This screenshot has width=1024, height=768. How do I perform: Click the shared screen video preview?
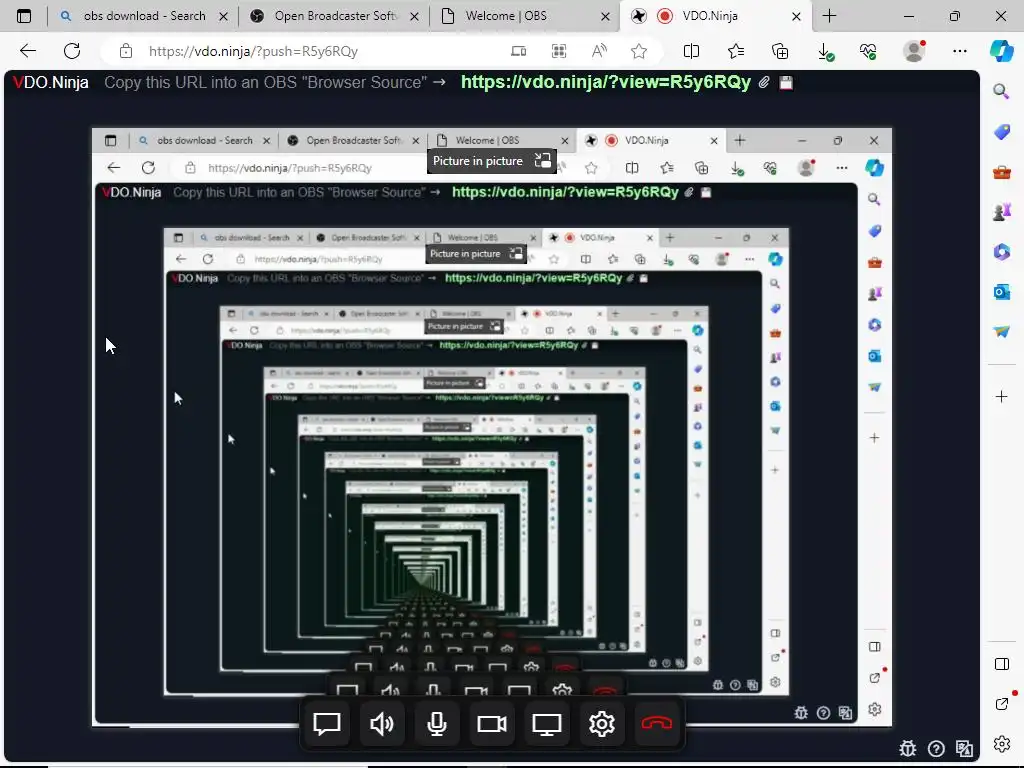click(492, 426)
